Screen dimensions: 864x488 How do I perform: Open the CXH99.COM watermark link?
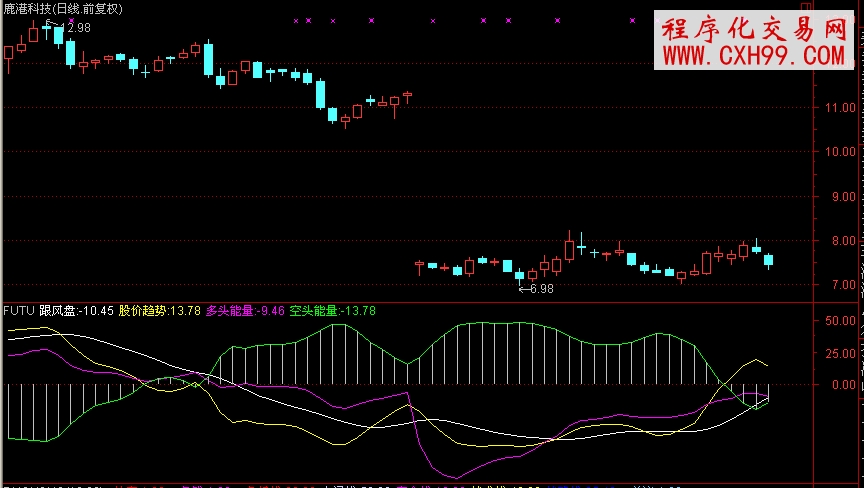[752, 56]
